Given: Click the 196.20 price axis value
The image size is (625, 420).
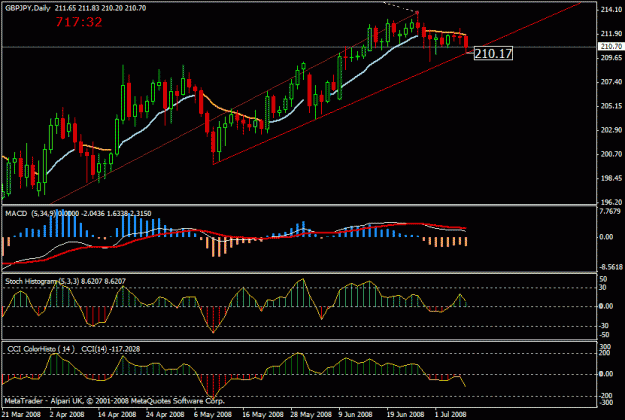Looking at the screenshot, I should pyautogui.click(x=611, y=202).
